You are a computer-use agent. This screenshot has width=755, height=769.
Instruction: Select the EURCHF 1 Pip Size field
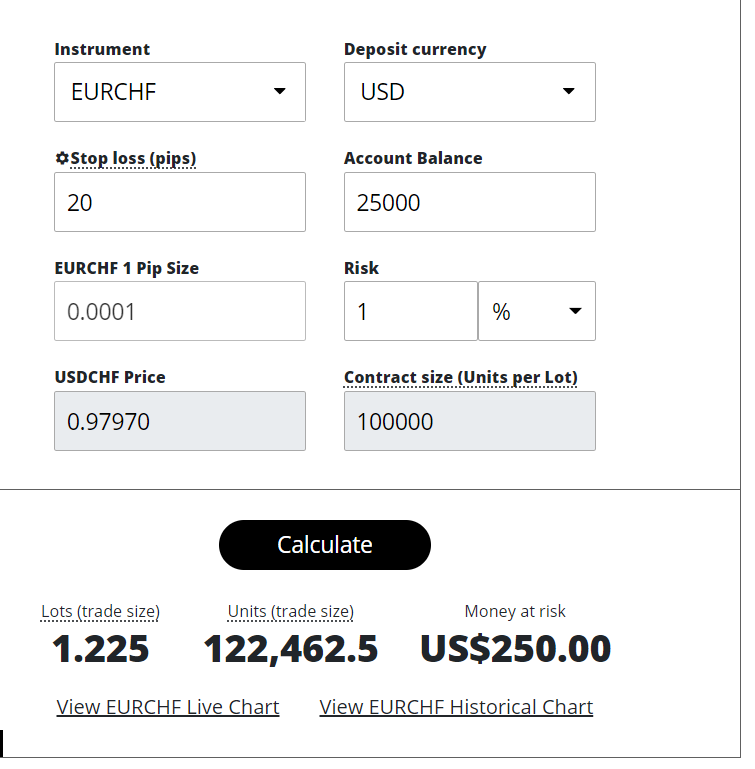(x=180, y=311)
